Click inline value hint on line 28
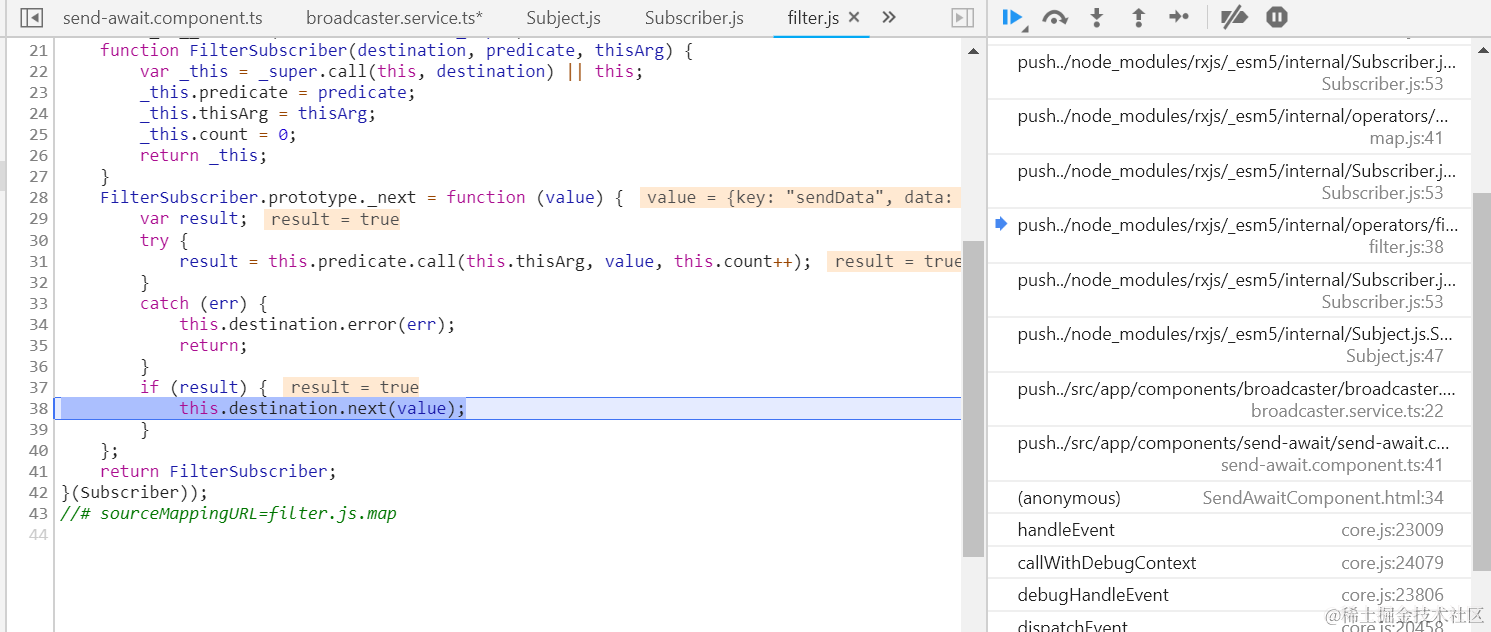 (x=800, y=198)
